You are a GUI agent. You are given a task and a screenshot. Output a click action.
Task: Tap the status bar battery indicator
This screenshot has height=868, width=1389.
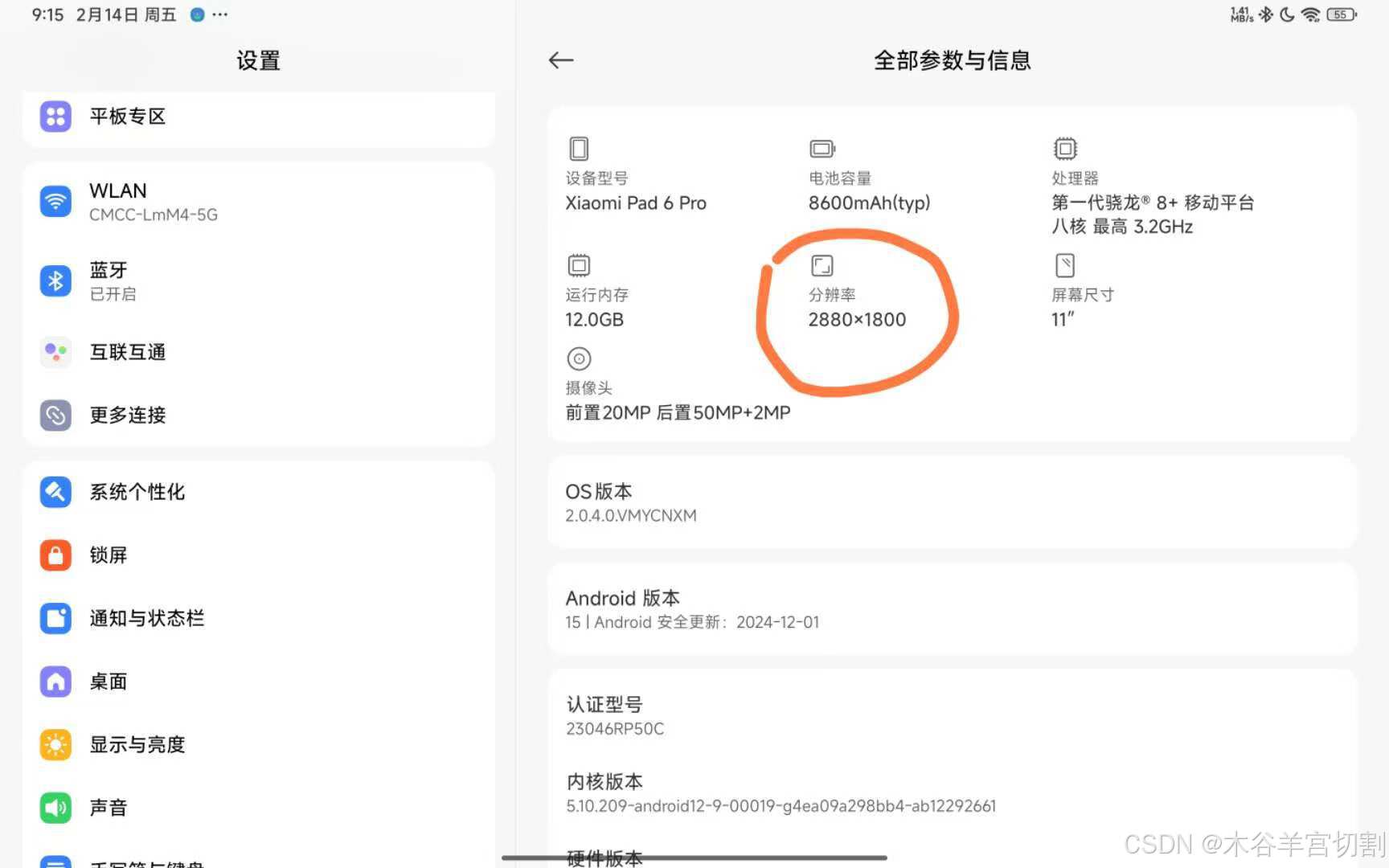(1342, 14)
